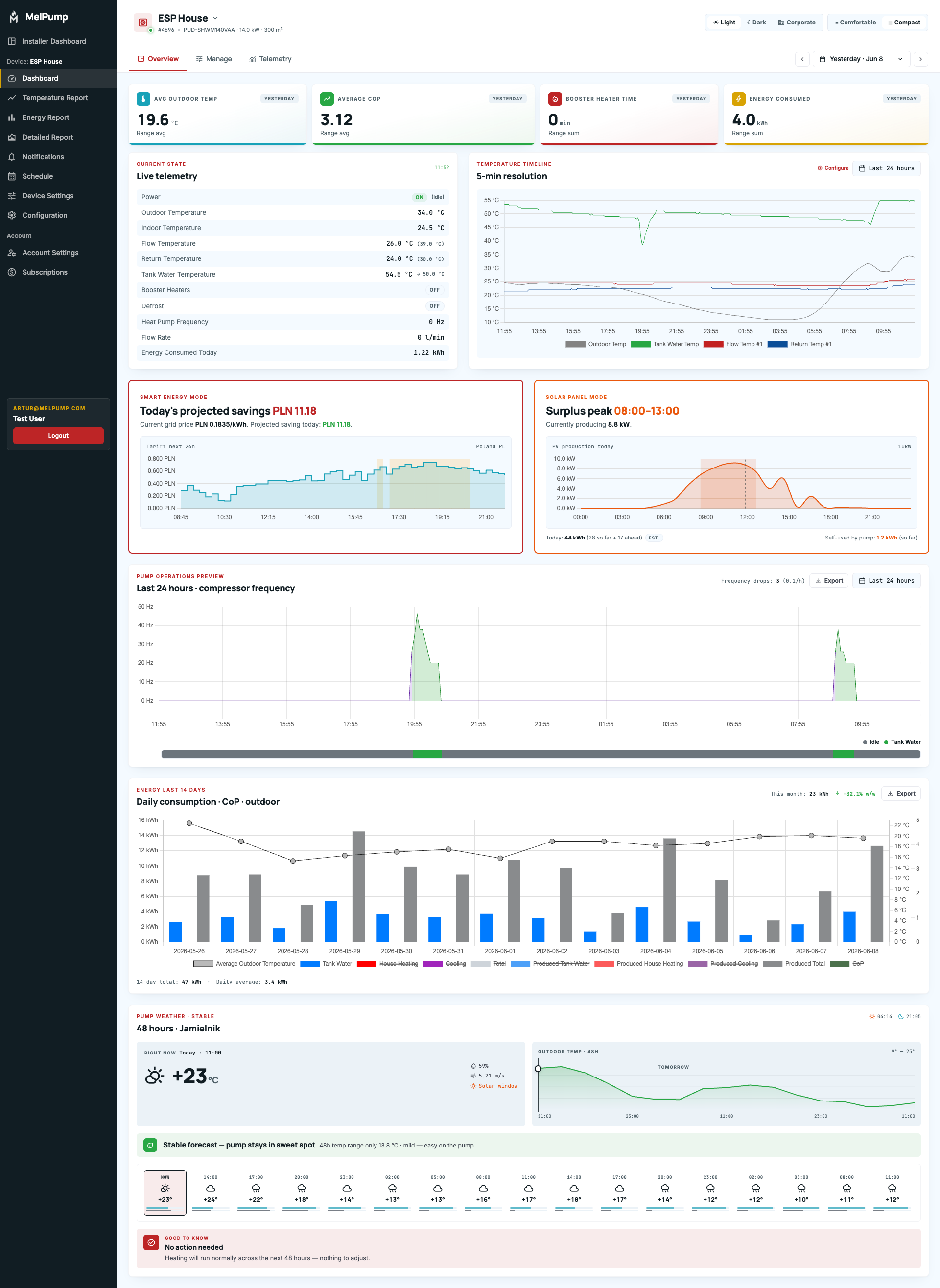The image size is (940, 1288).
Task: Click the Energy Report bar chart icon
Action: click(11, 118)
